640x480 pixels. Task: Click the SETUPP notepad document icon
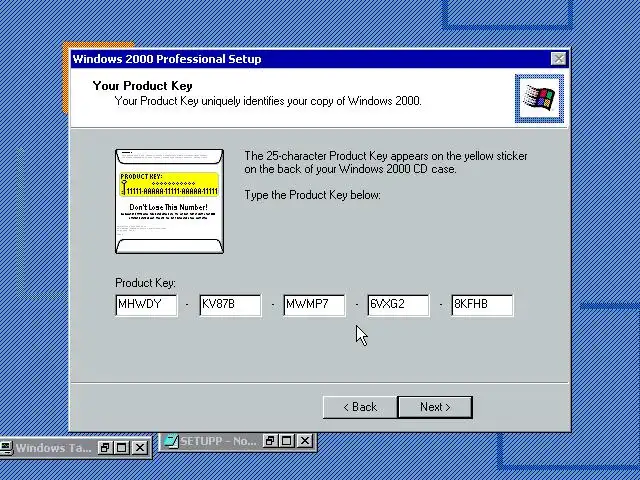tap(171, 441)
